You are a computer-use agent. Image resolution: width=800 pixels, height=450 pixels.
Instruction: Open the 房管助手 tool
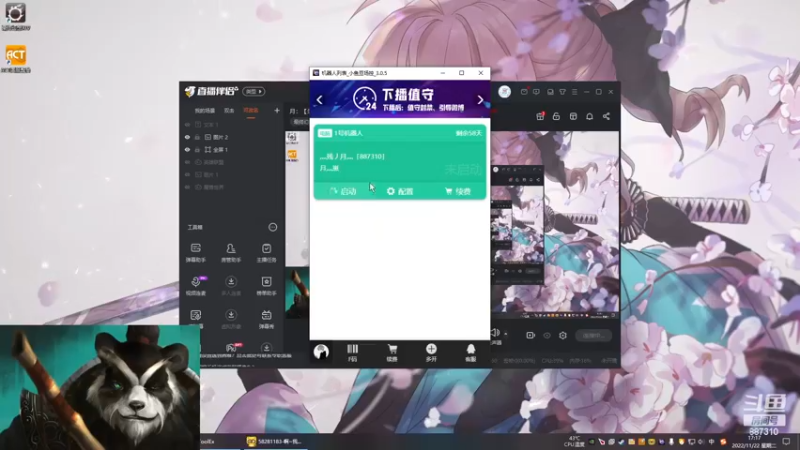[x=231, y=253]
